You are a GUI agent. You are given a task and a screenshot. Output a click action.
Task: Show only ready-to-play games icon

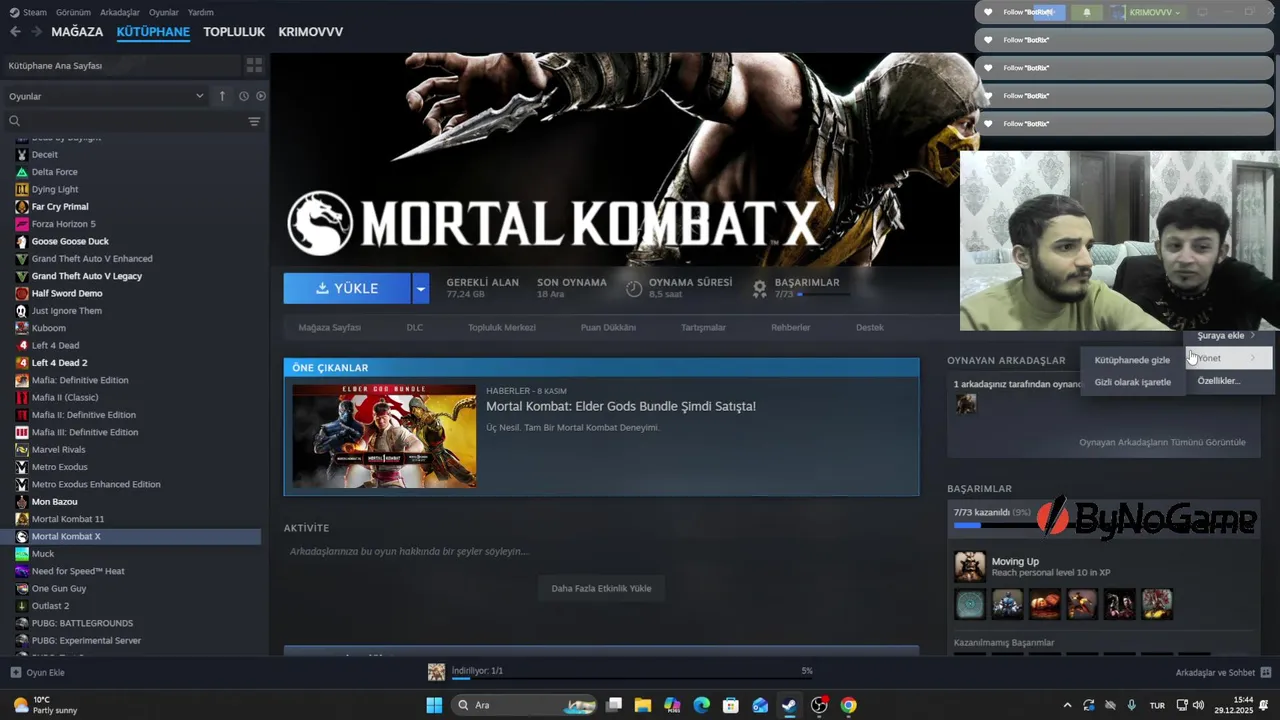pyautogui.click(x=261, y=96)
